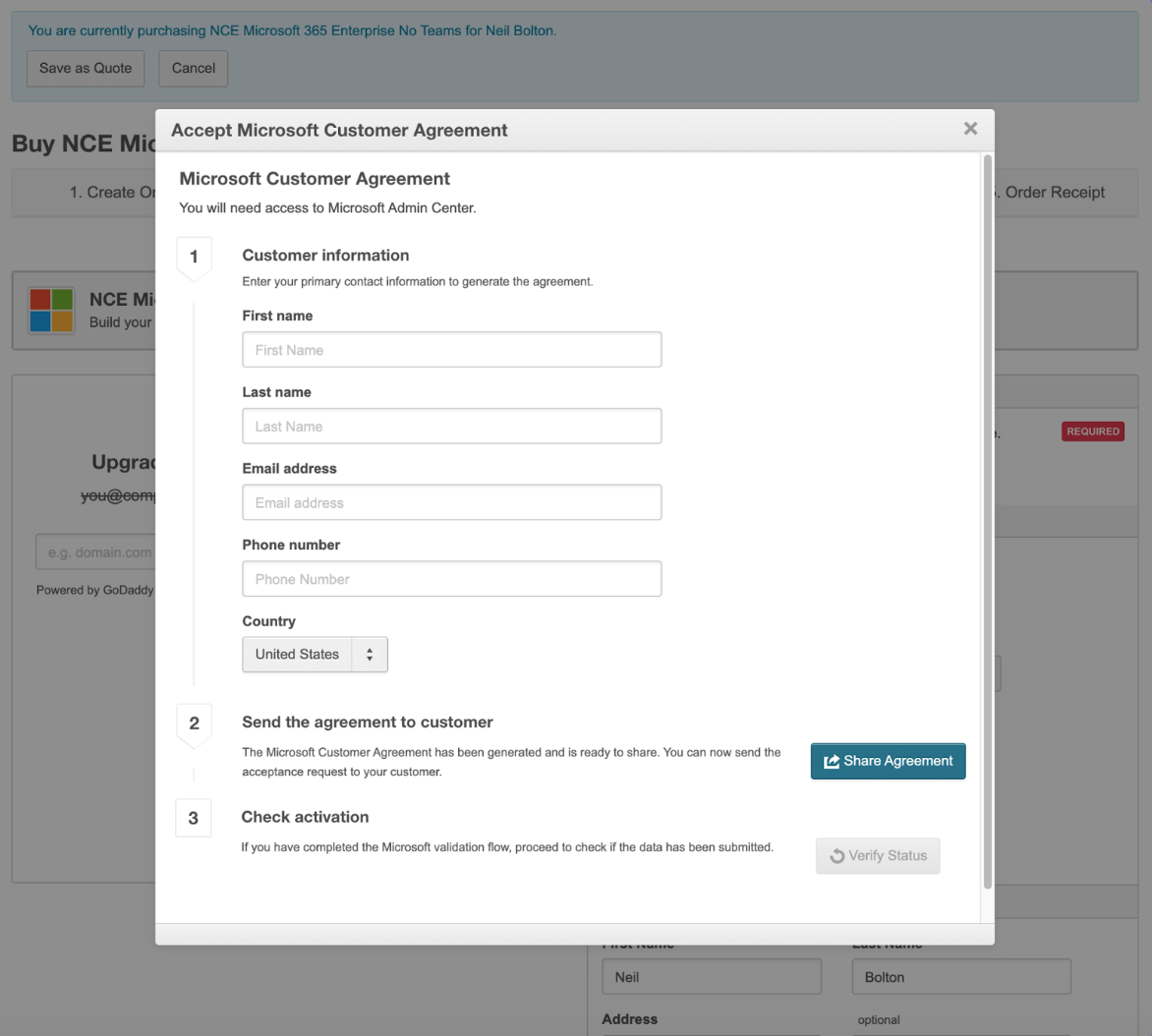Click into the dialog's Last Name field

click(x=451, y=427)
